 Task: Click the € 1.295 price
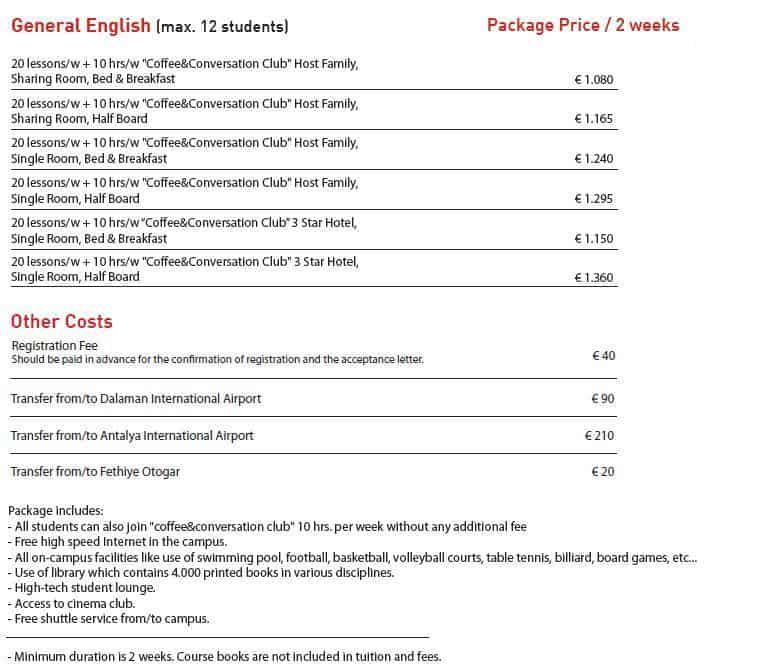click(594, 199)
